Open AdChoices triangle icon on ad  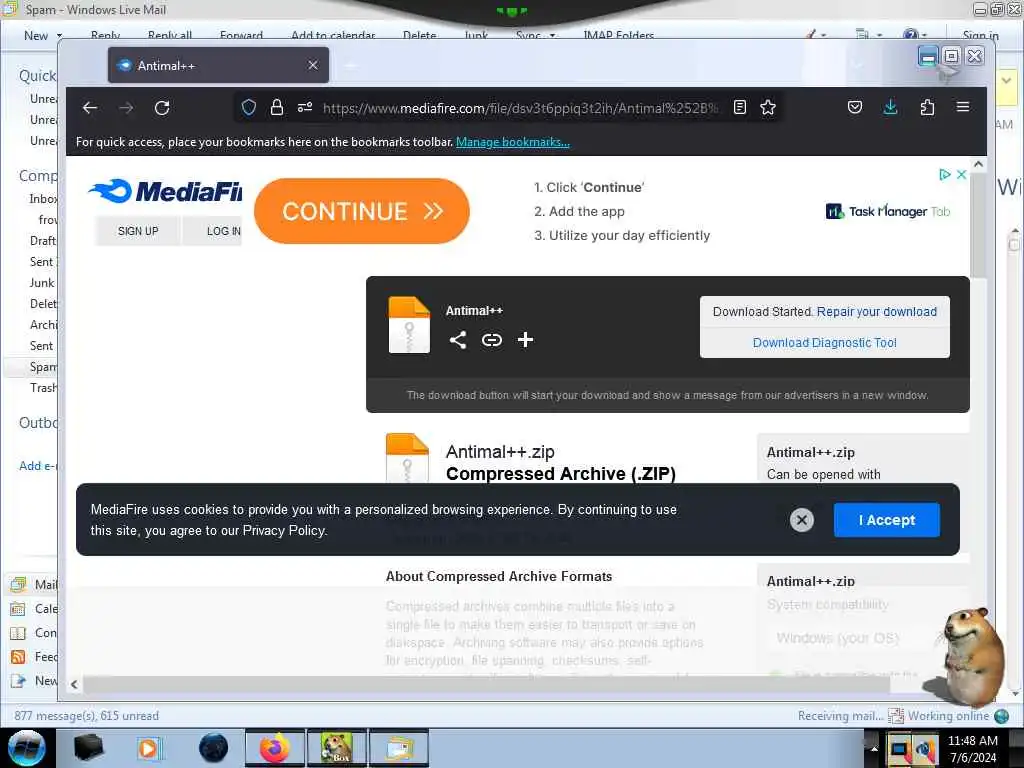click(944, 174)
